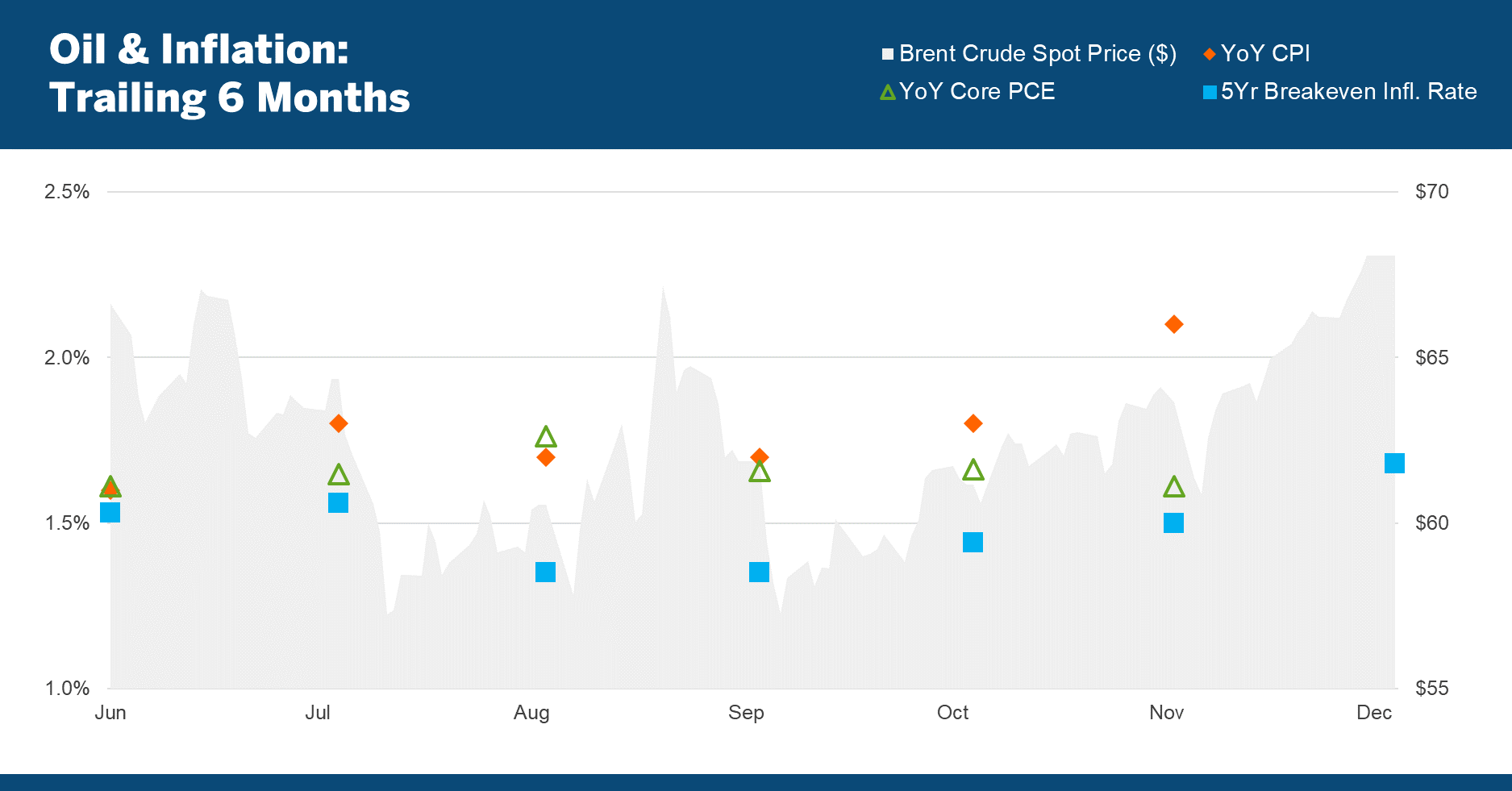Click the green YoY Core PCE legend triangle

coord(888,93)
